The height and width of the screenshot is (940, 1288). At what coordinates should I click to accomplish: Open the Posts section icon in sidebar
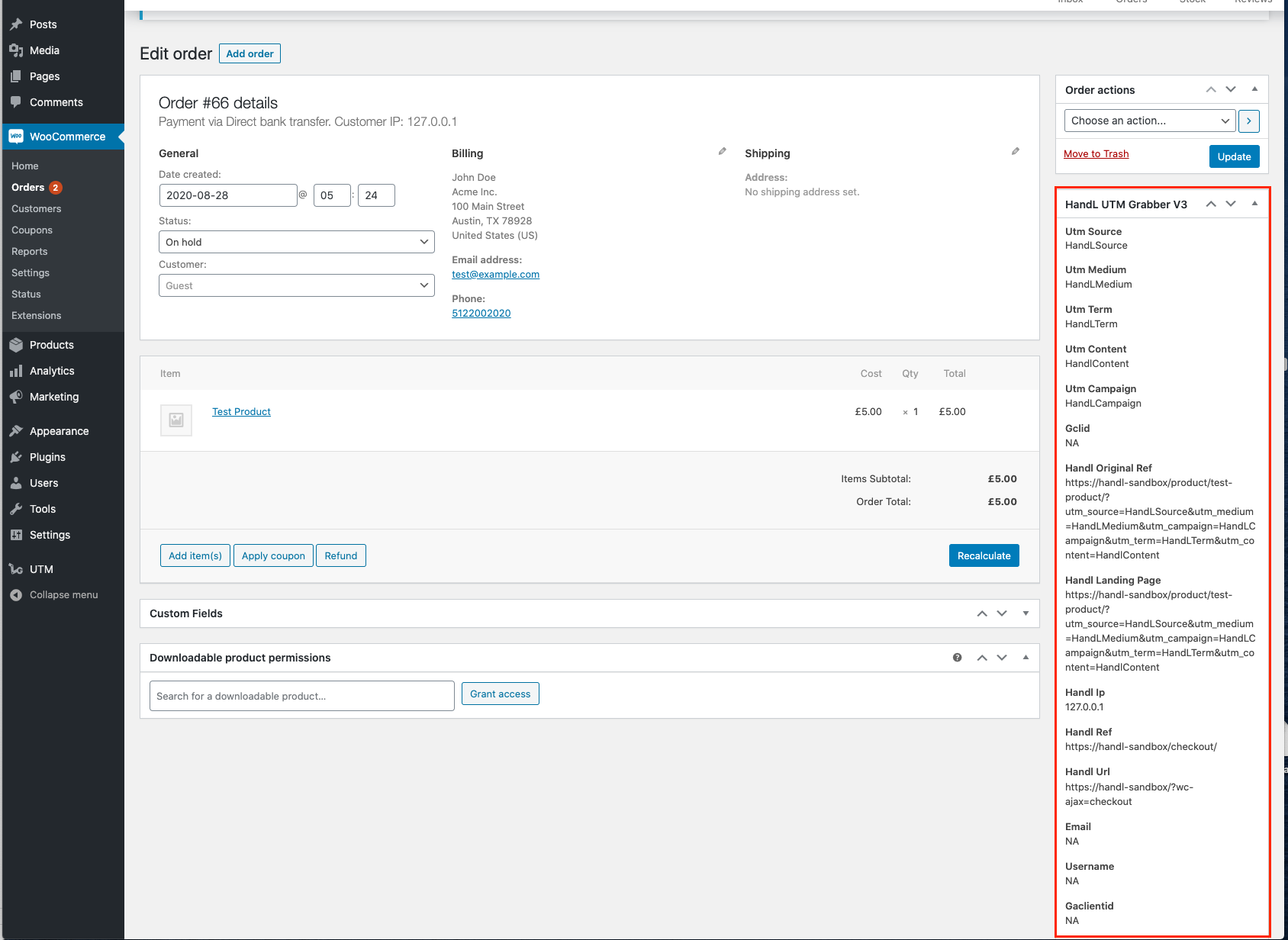[17, 24]
